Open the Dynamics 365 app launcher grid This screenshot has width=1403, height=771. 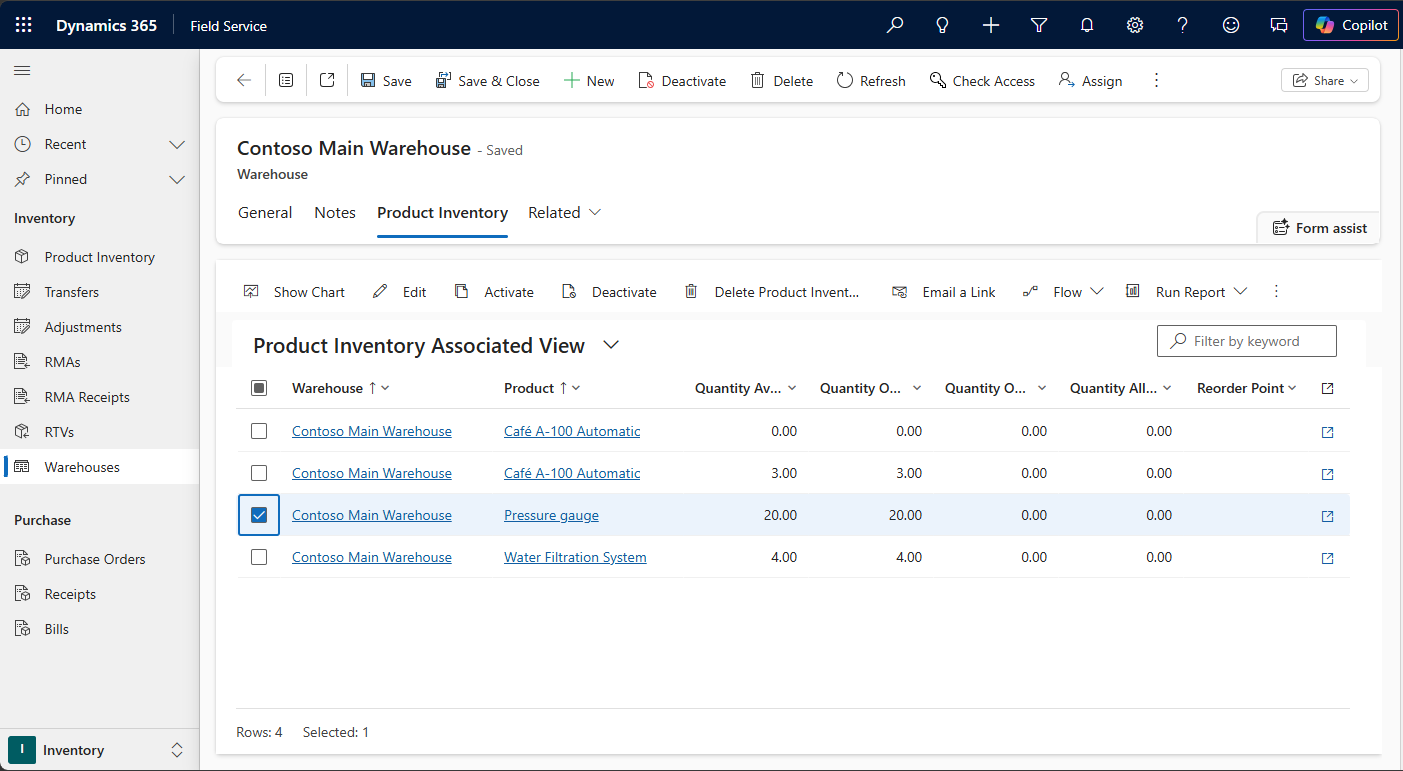tap(23, 25)
